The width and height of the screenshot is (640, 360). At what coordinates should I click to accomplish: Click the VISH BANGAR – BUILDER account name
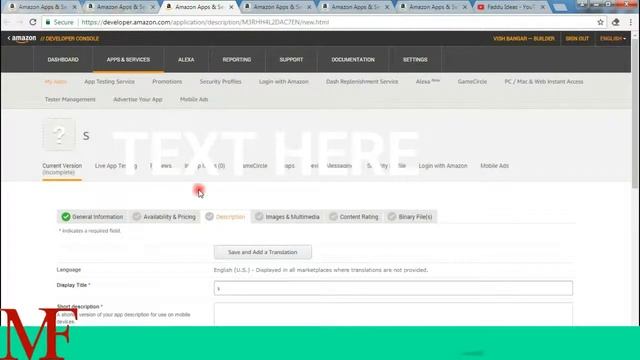pyautogui.click(x=524, y=38)
